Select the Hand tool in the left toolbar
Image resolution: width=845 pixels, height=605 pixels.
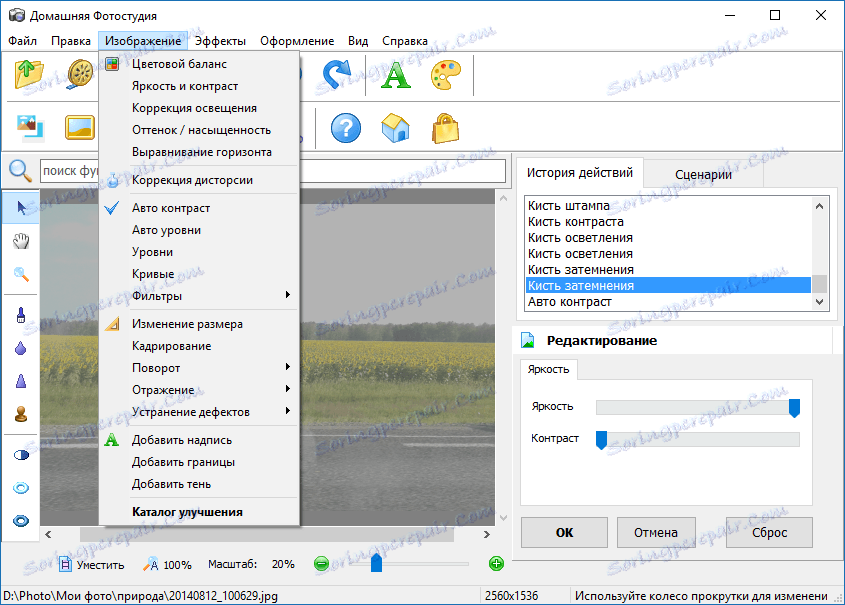tap(19, 239)
